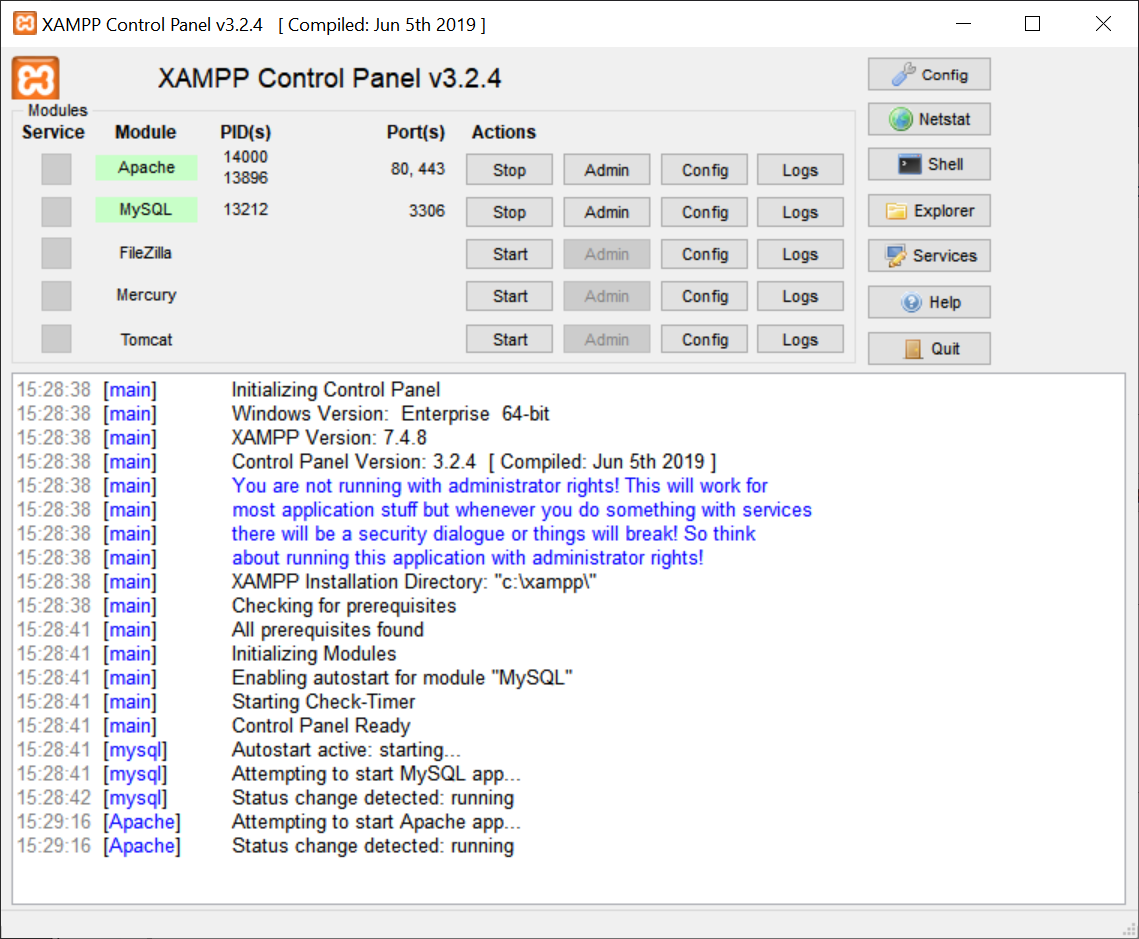
Task: Toggle Tomcat service install checkbox
Action: point(56,339)
